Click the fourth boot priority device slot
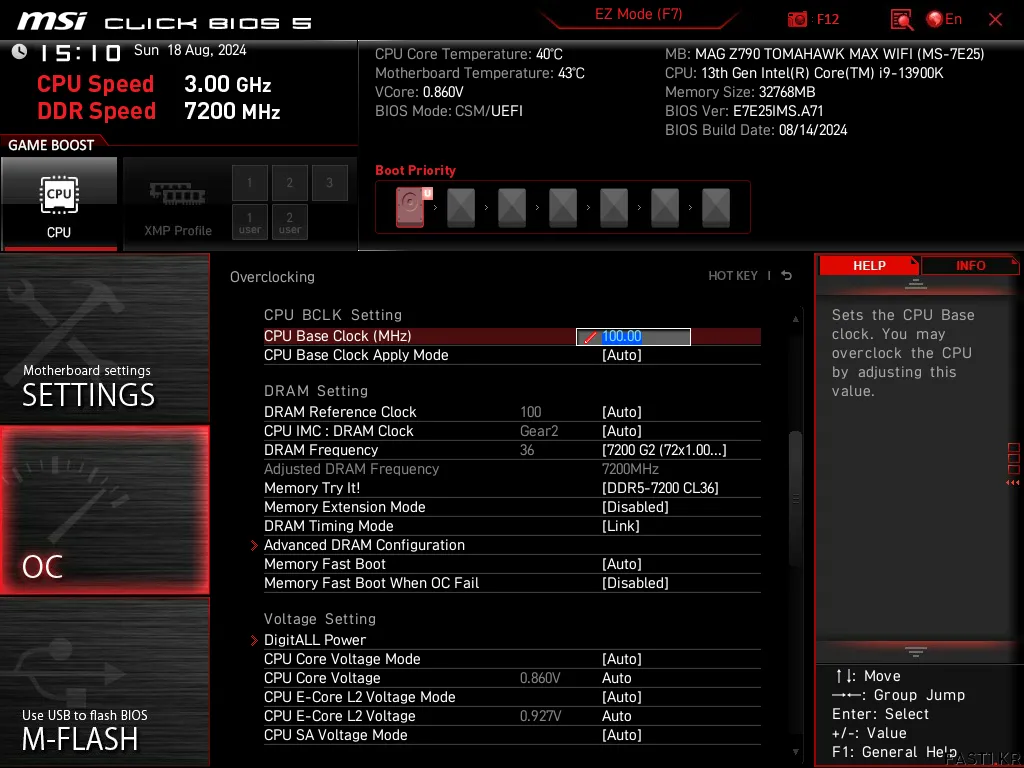The image size is (1024, 768). tap(563, 207)
